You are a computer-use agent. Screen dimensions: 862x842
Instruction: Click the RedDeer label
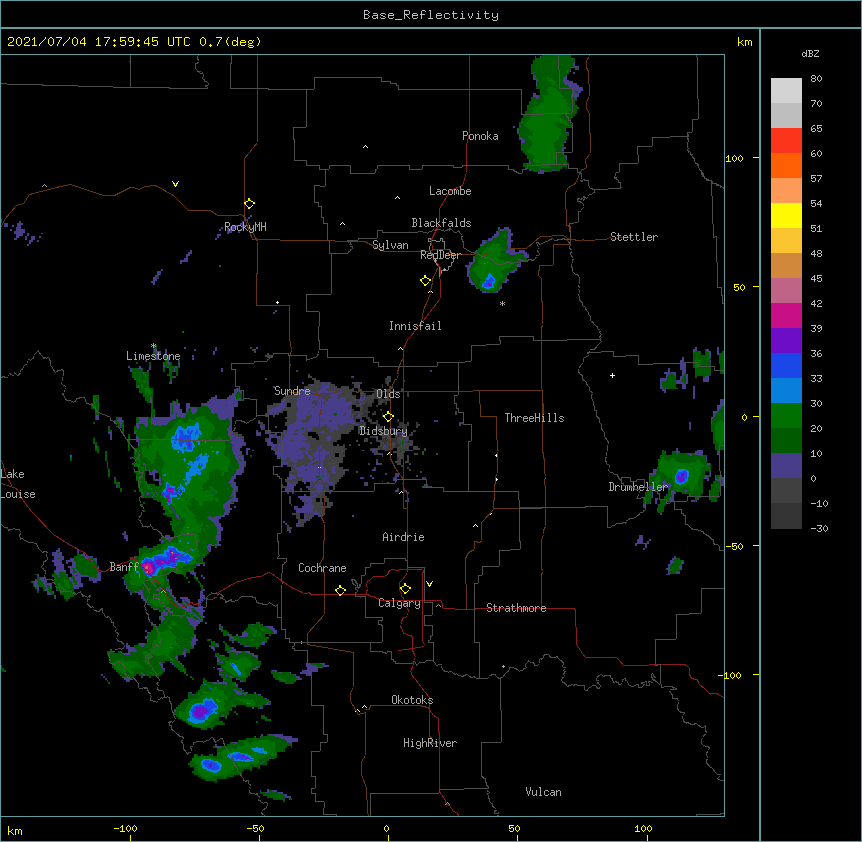(440, 255)
